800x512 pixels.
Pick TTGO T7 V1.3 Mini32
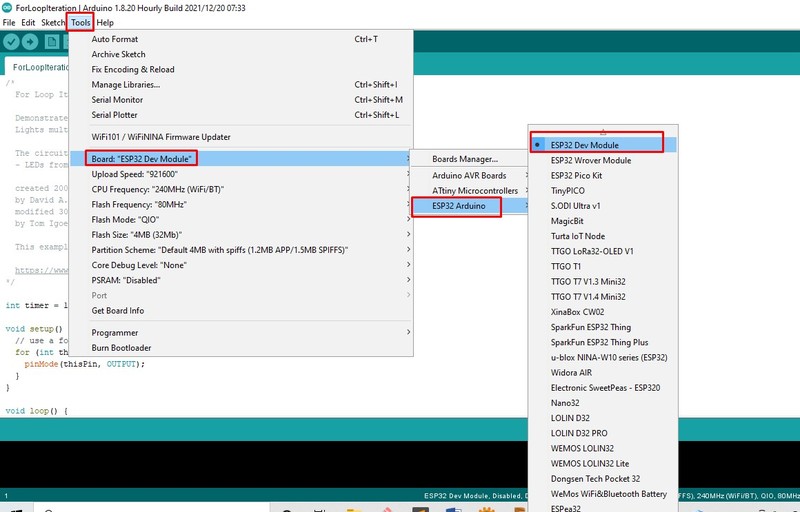[x=603, y=281]
